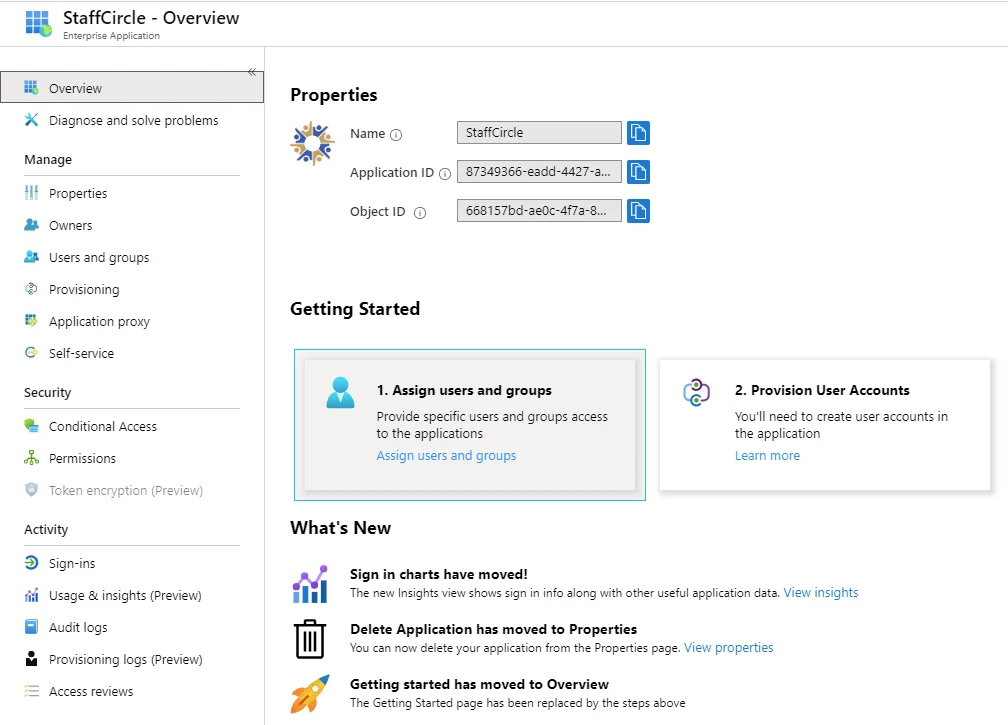Collapse the sidebar with double chevron
Viewport: 1008px width, 725px height.
[x=252, y=72]
